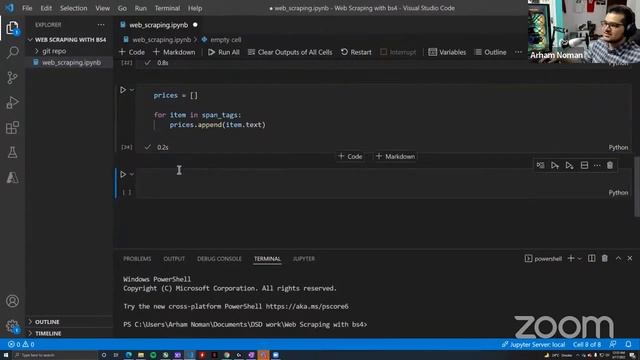This screenshot has width=640, height=360.
Task: Open notebook toolbar more actions ellipsis
Action: pyautogui.click(x=518, y=52)
